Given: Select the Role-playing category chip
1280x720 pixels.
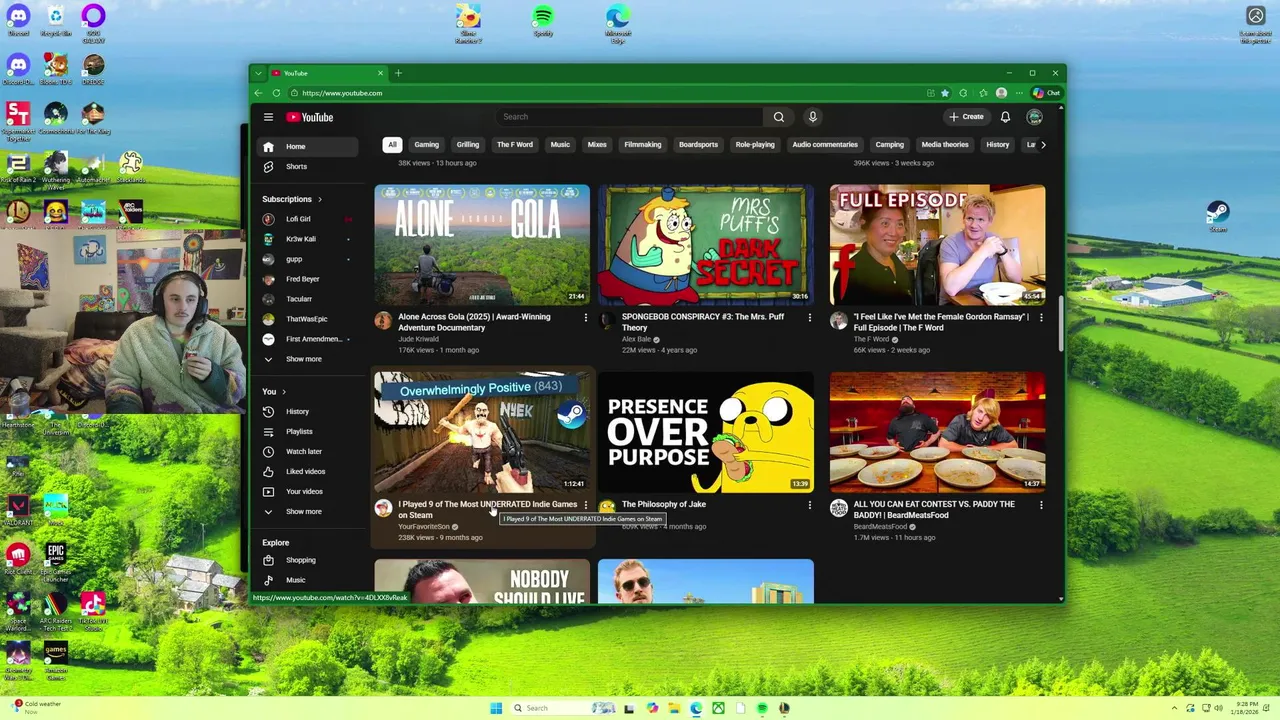Looking at the screenshot, I should coord(755,145).
